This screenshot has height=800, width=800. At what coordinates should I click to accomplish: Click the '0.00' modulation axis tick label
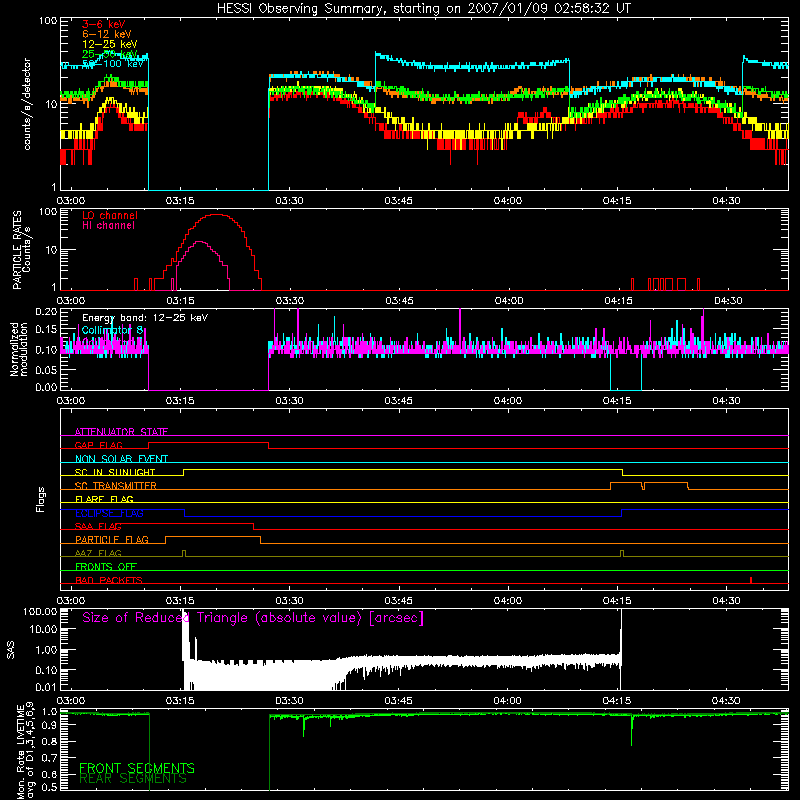pyautogui.click(x=46, y=387)
